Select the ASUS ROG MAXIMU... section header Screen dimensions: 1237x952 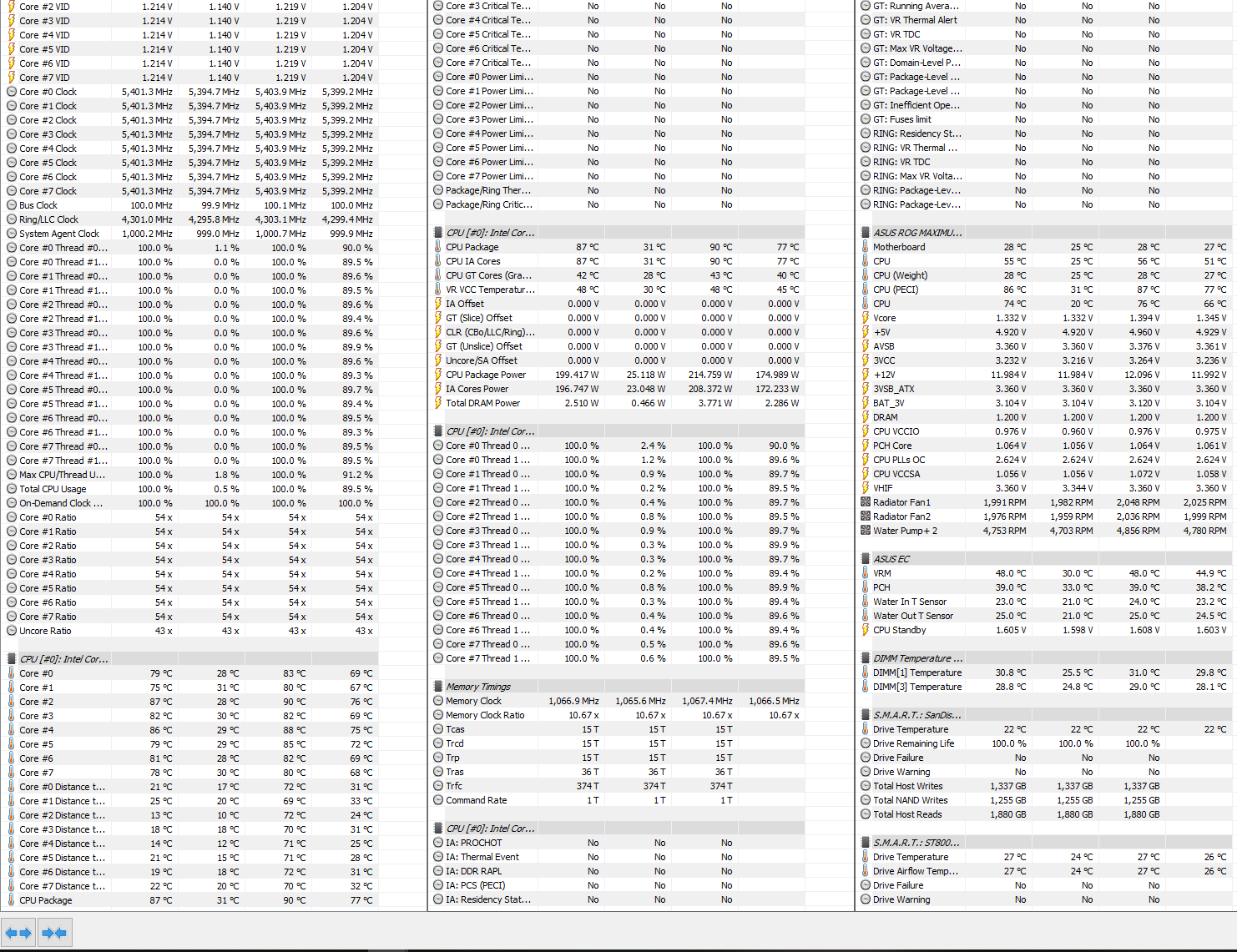tap(1045, 233)
